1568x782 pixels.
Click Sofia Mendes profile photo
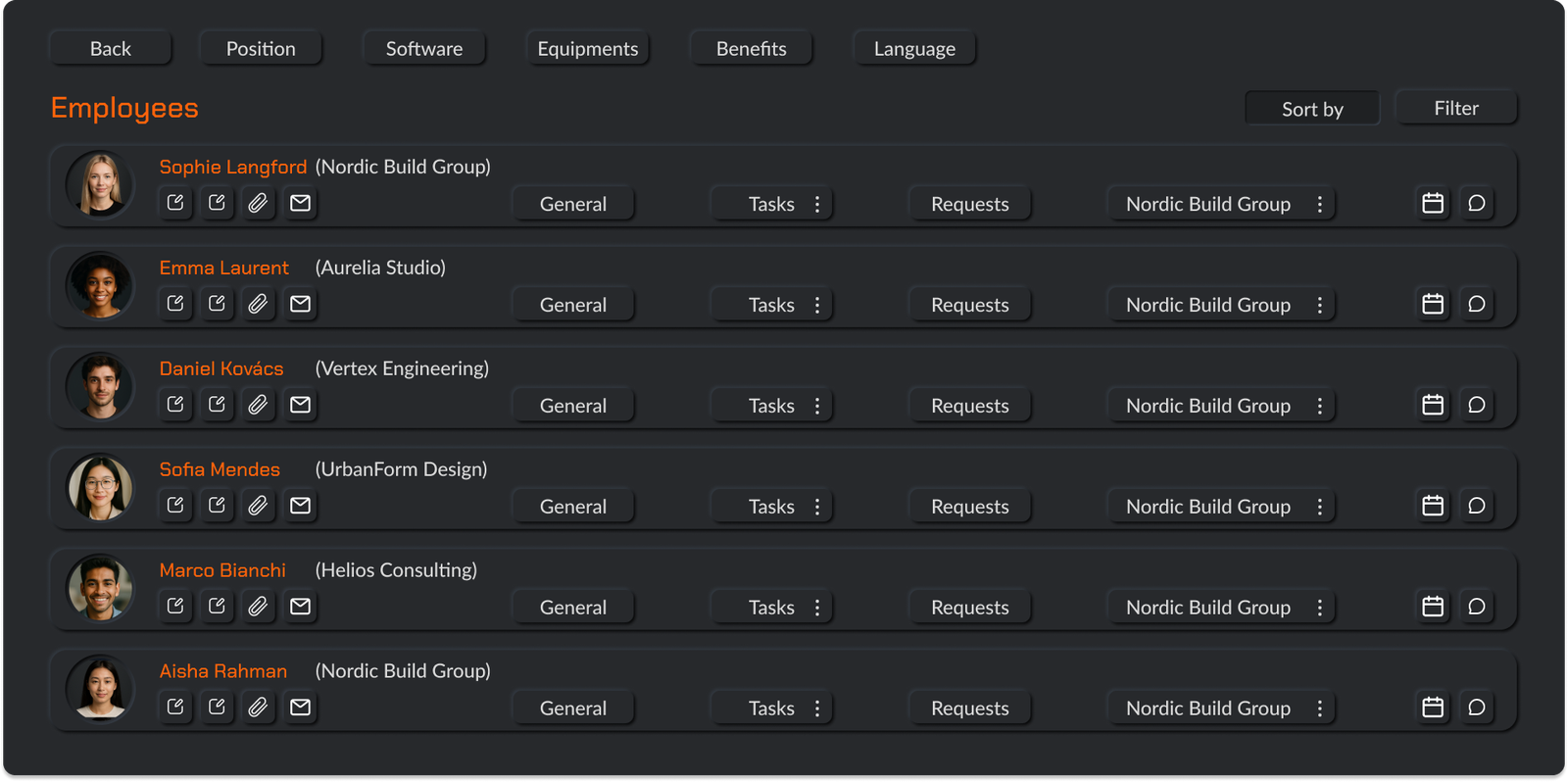[x=100, y=487]
